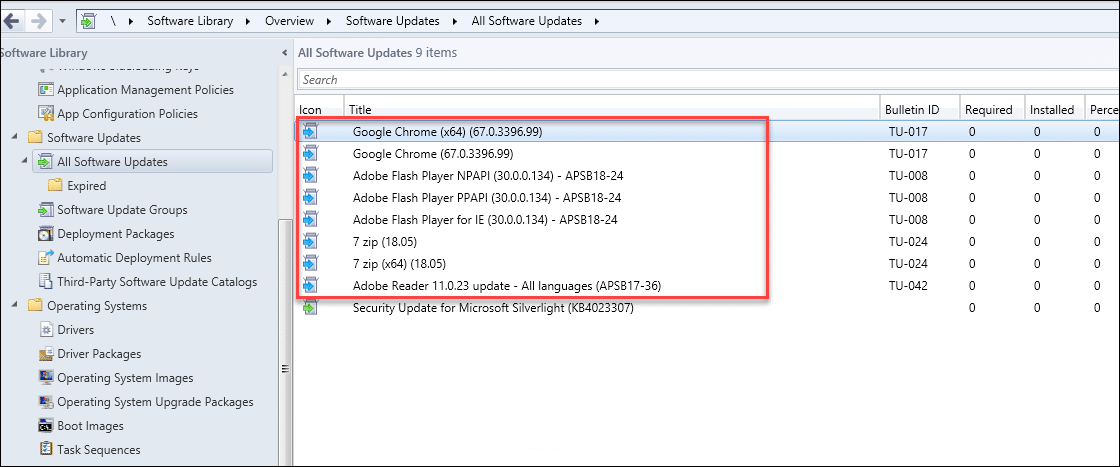
Task: Go forward with the Forward arrow button
Action: (x=38, y=21)
